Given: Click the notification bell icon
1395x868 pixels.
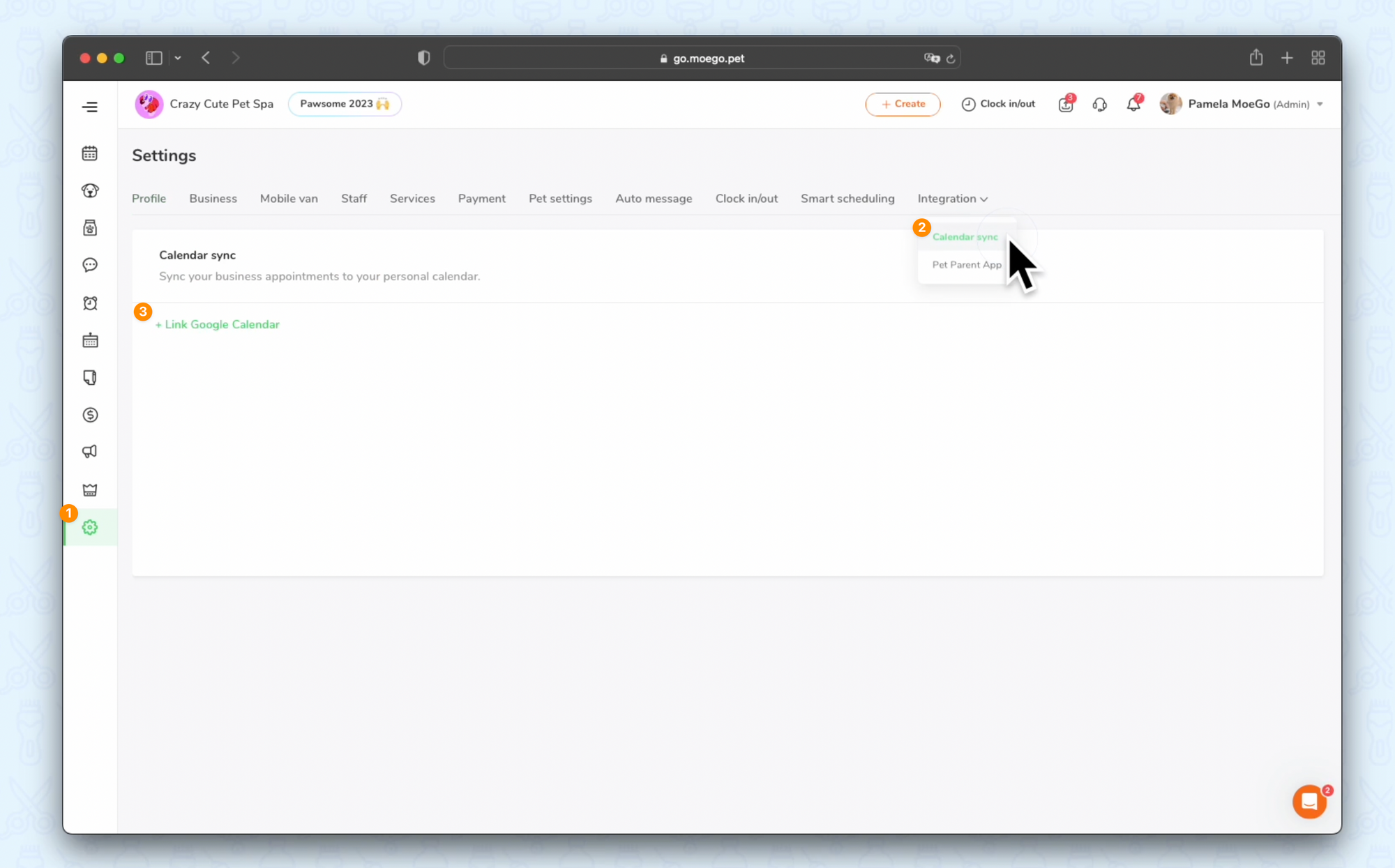Looking at the screenshot, I should click(1133, 104).
